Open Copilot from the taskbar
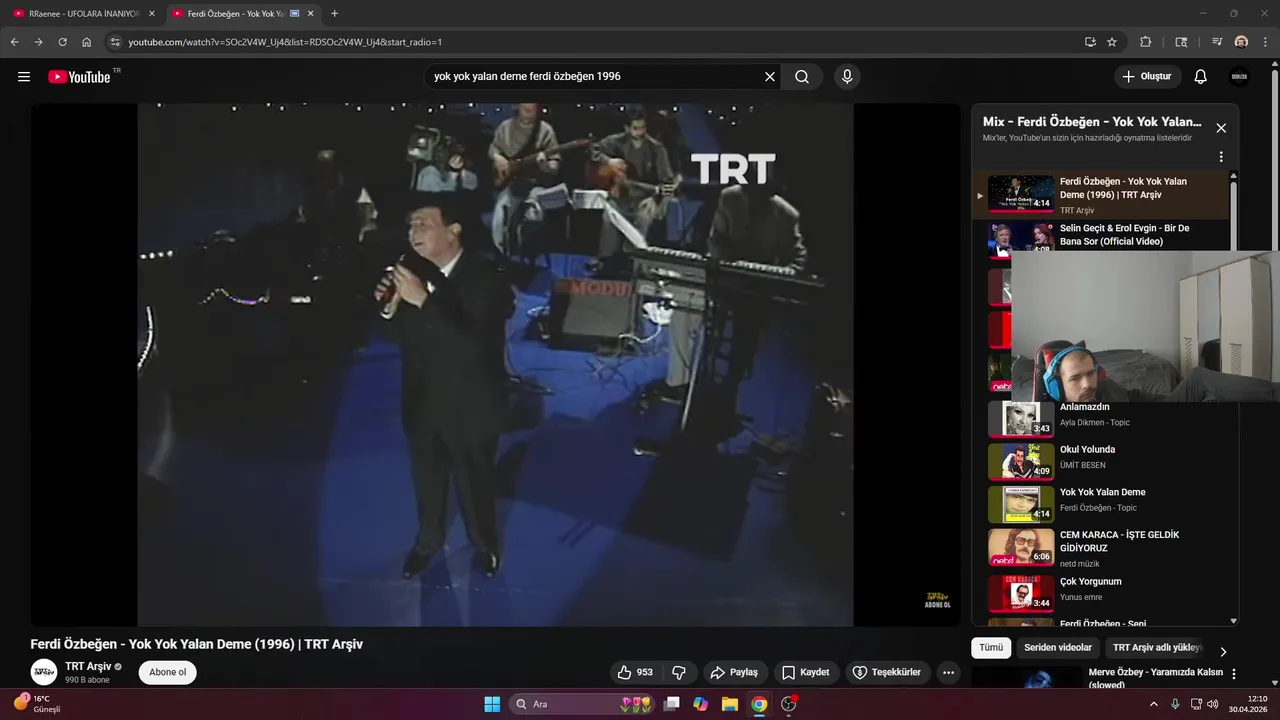Screen dimensions: 1280x720 click(700, 704)
